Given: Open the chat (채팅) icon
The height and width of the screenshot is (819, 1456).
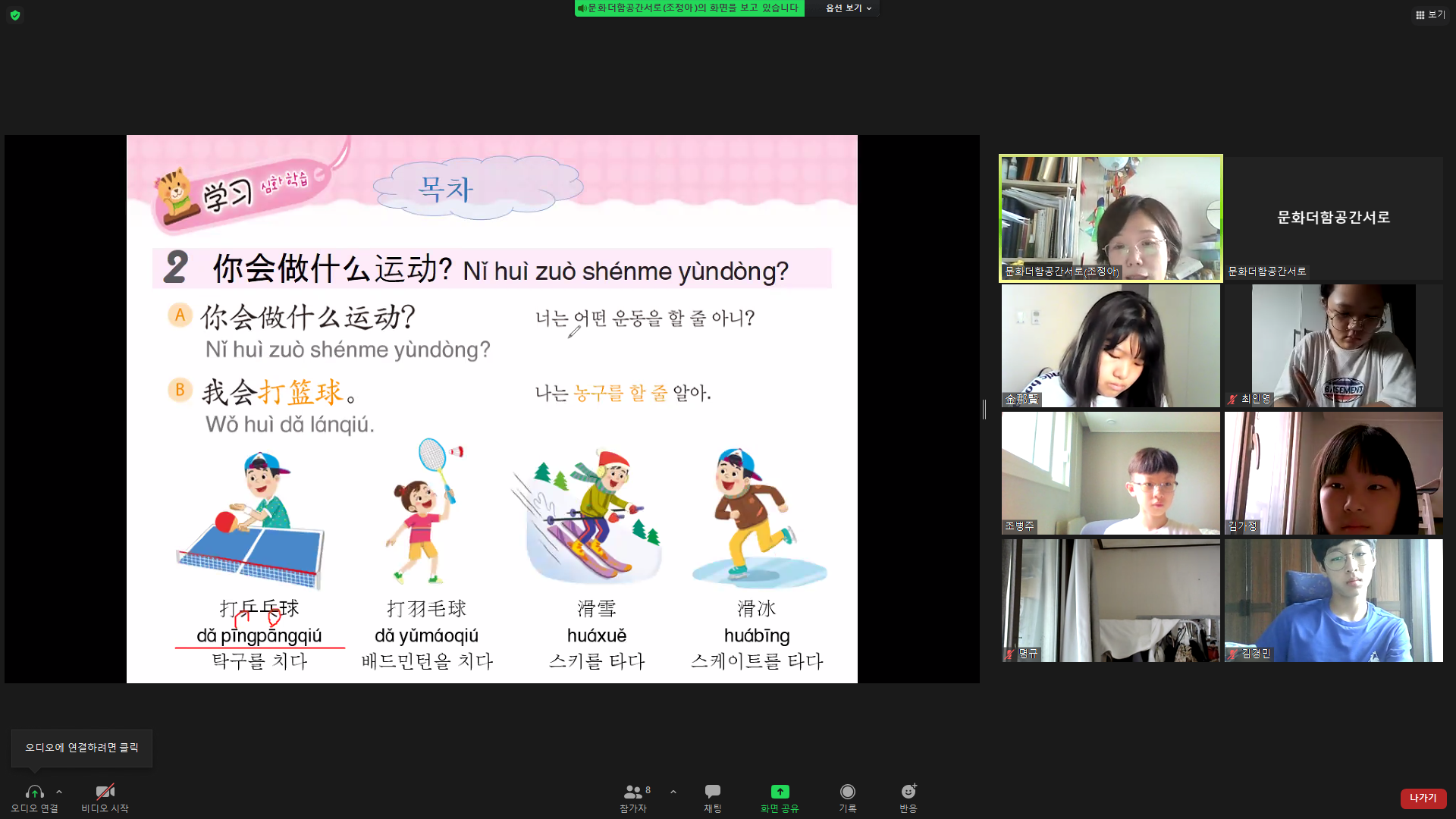Looking at the screenshot, I should (712, 792).
